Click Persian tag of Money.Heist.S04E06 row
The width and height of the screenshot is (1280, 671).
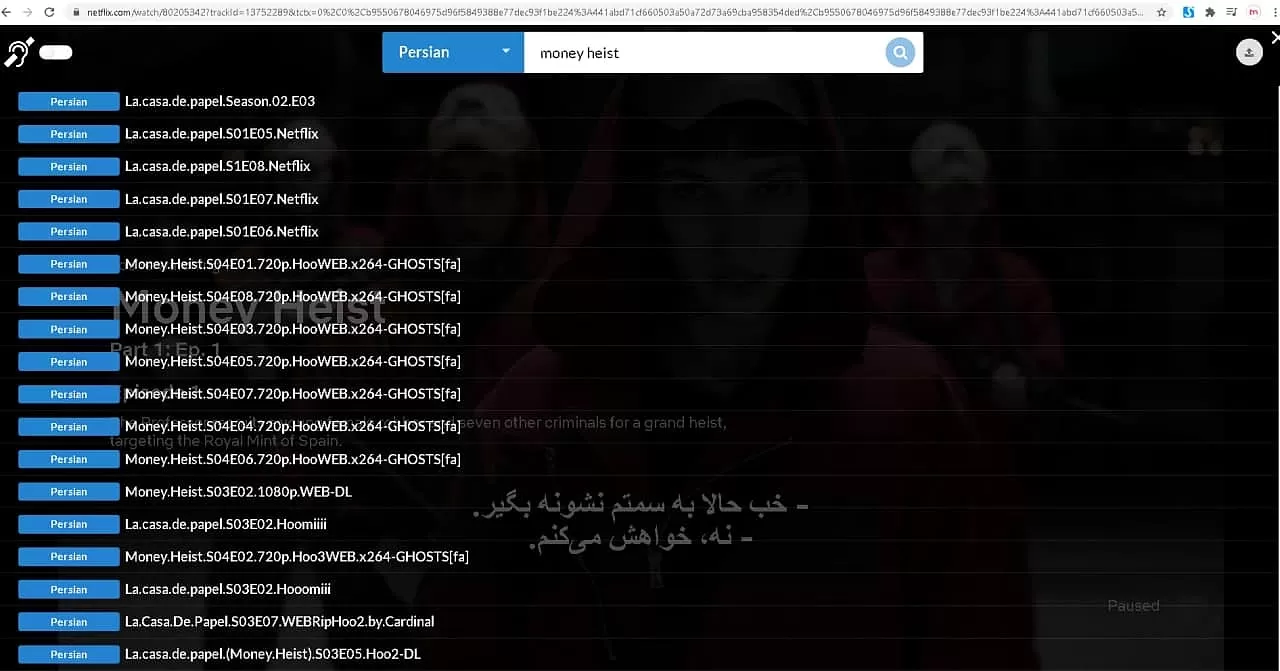(69, 459)
